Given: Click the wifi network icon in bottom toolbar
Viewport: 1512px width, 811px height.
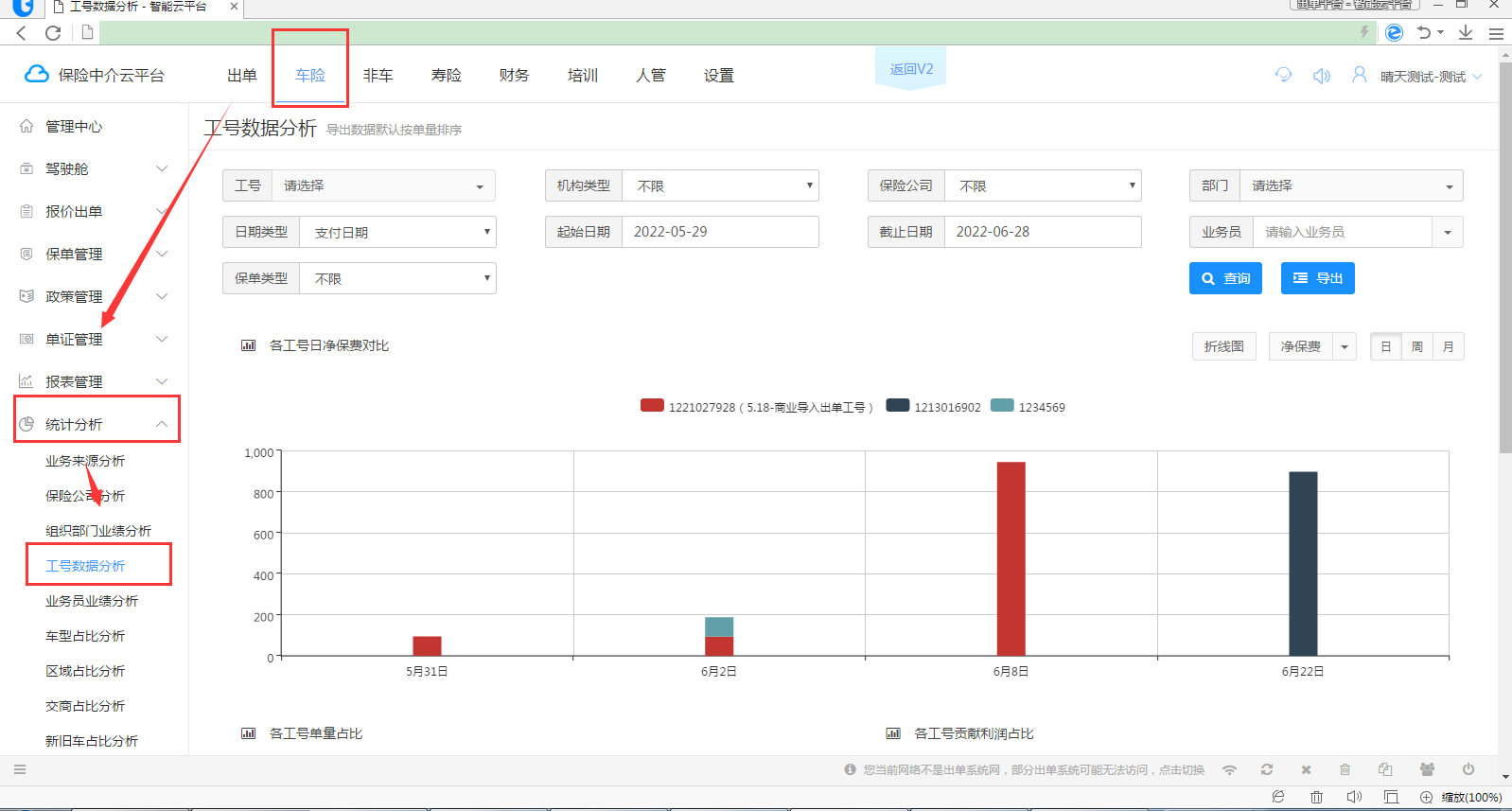Looking at the screenshot, I should (x=1230, y=769).
